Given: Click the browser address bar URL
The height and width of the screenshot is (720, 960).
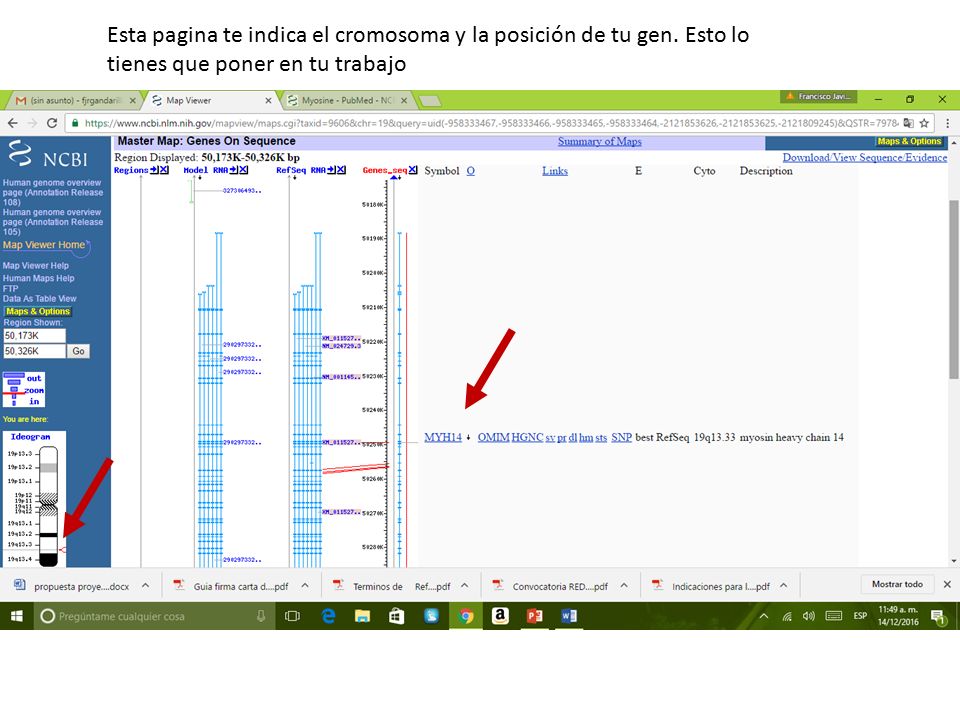Looking at the screenshot, I should click(492, 123).
